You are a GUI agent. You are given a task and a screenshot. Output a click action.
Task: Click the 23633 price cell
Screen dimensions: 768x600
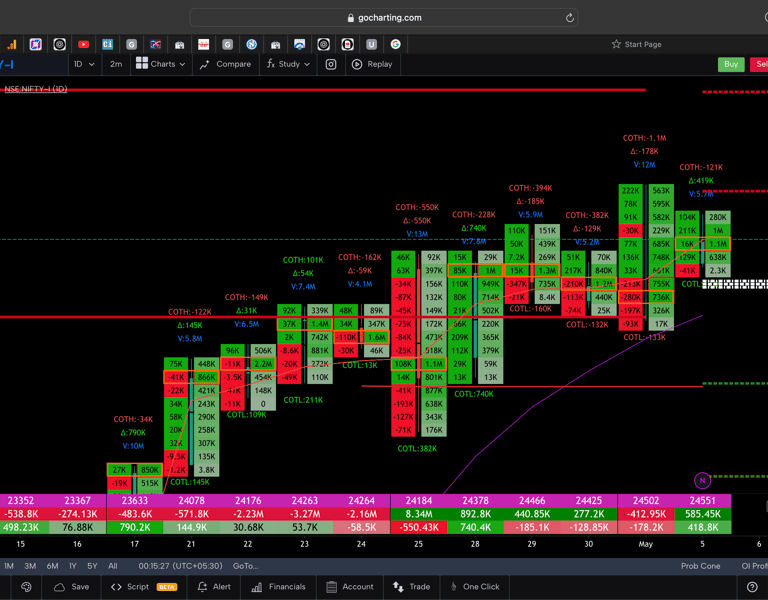pos(134,501)
